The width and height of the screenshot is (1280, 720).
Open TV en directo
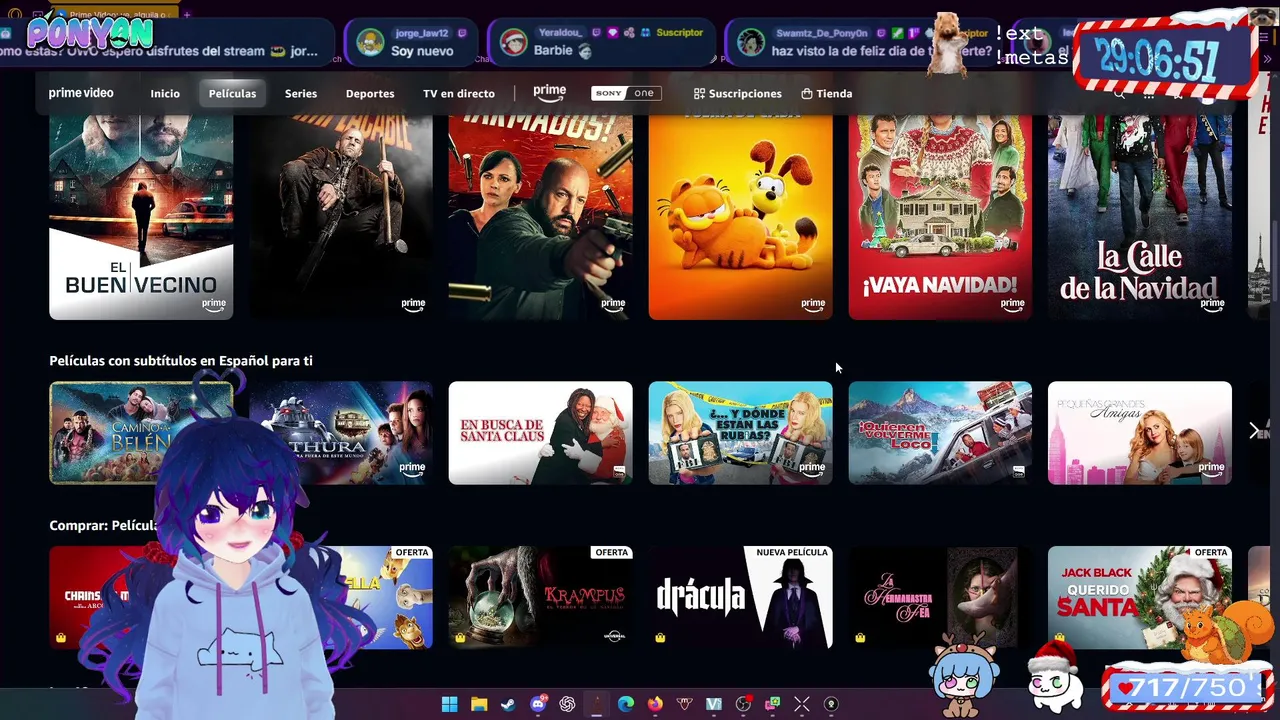pyautogui.click(x=459, y=93)
